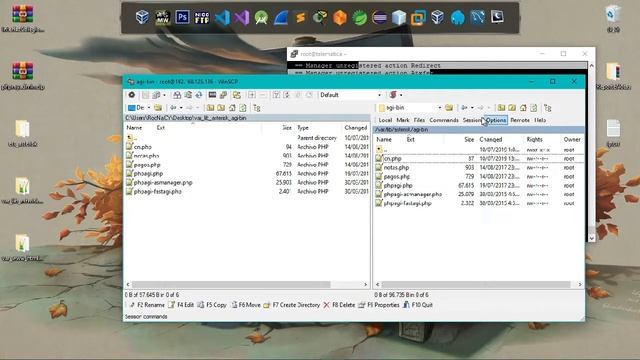
Task: Open the new session icon in toolbar
Action: pyautogui.click(x=393, y=95)
